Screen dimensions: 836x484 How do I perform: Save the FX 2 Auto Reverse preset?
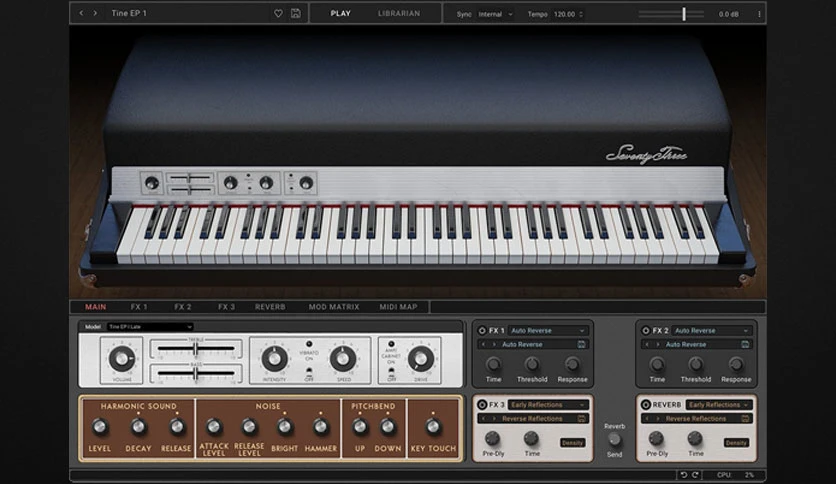745,344
